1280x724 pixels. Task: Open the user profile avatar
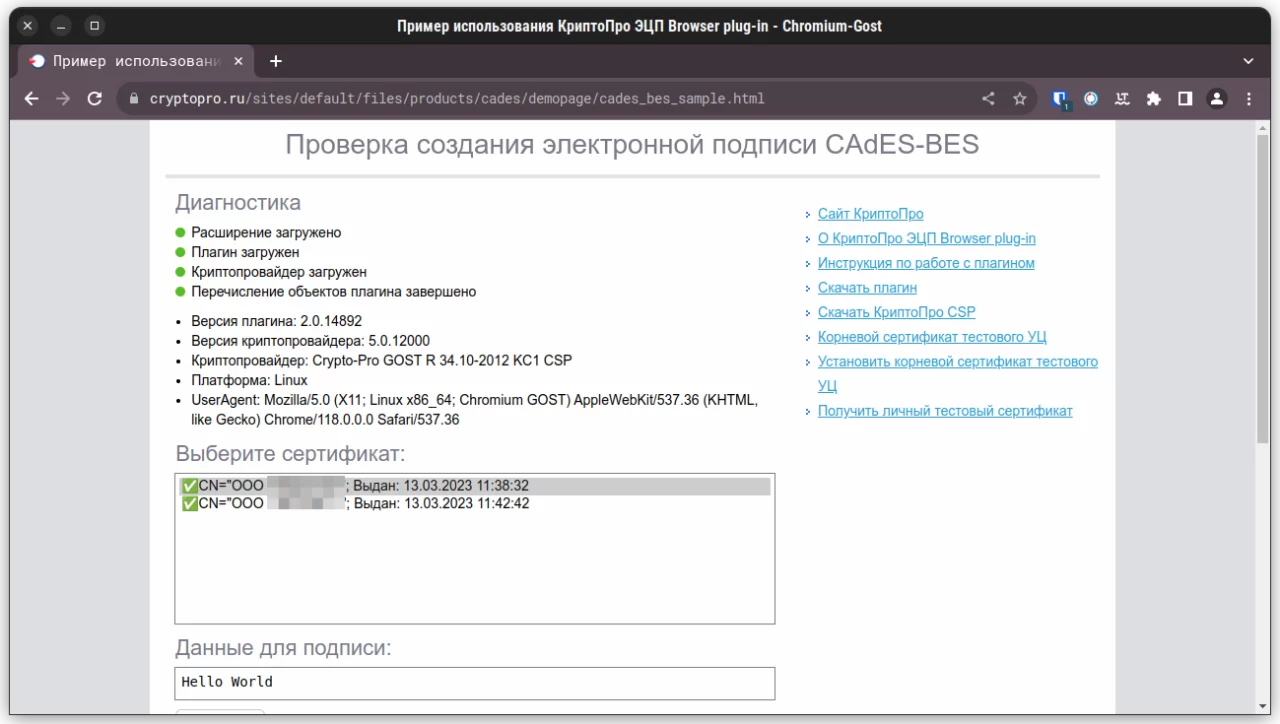[x=1216, y=99]
